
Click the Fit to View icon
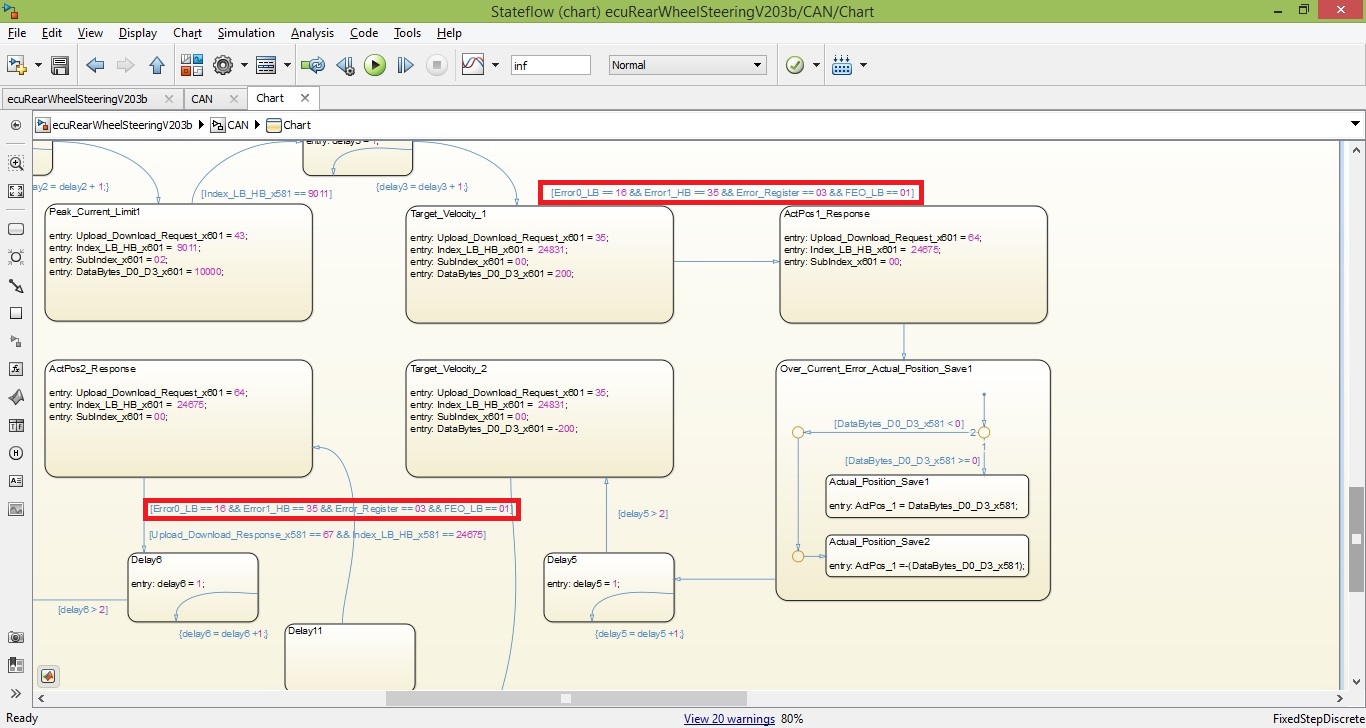pyautogui.click(x=16, y=191)
